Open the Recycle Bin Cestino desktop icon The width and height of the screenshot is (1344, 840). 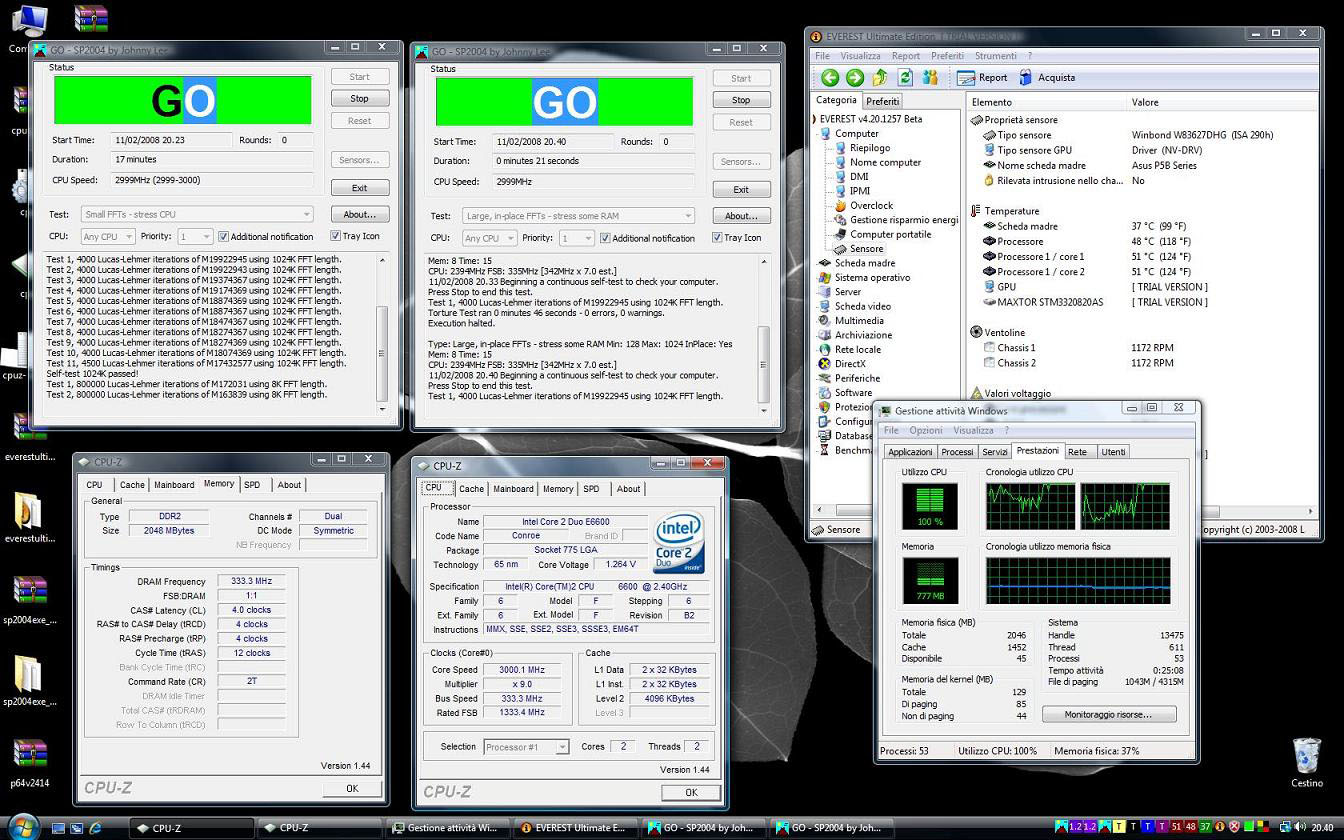click(x=1306, y=763)
